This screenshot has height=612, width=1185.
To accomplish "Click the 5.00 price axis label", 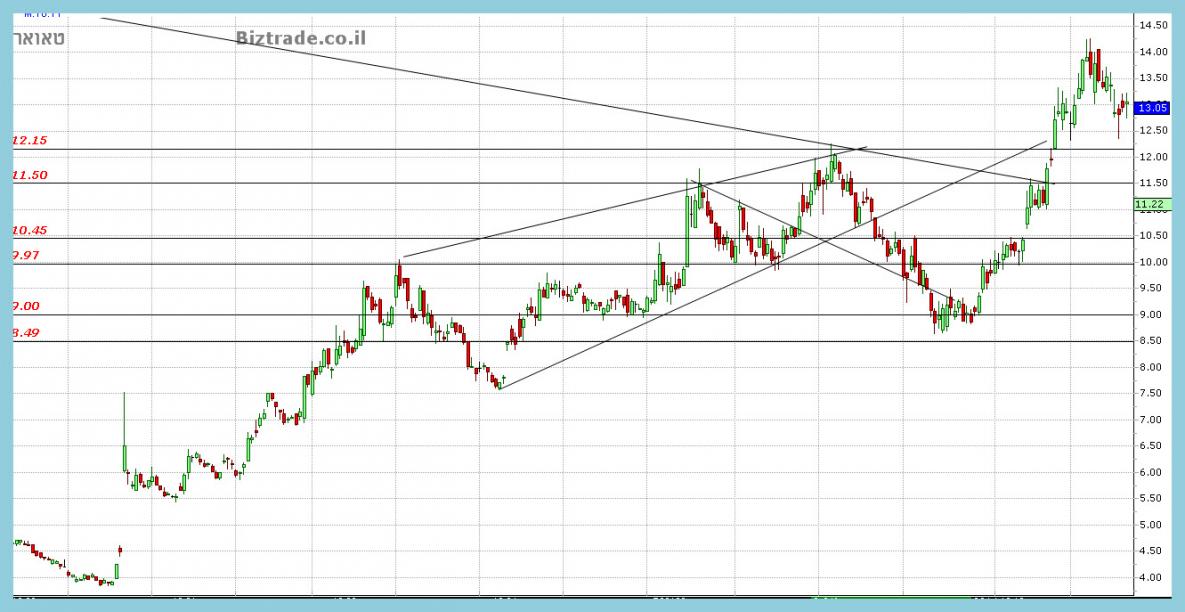I will click(x=1150, y=525).
